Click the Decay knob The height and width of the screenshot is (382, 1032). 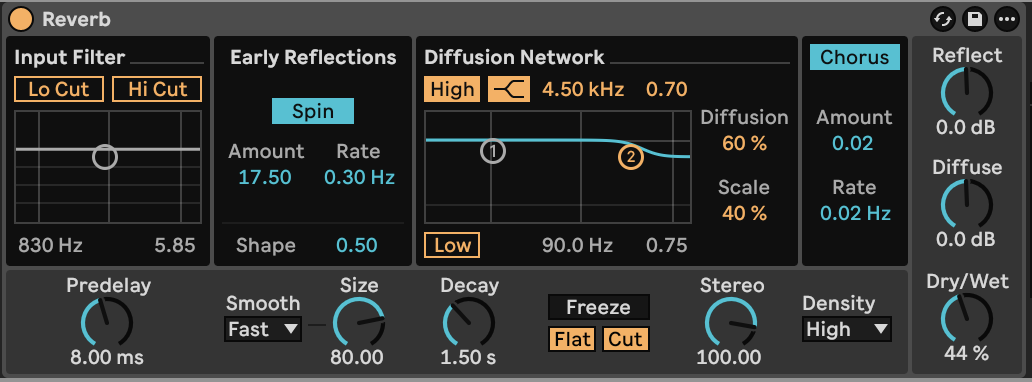(469, 322)
